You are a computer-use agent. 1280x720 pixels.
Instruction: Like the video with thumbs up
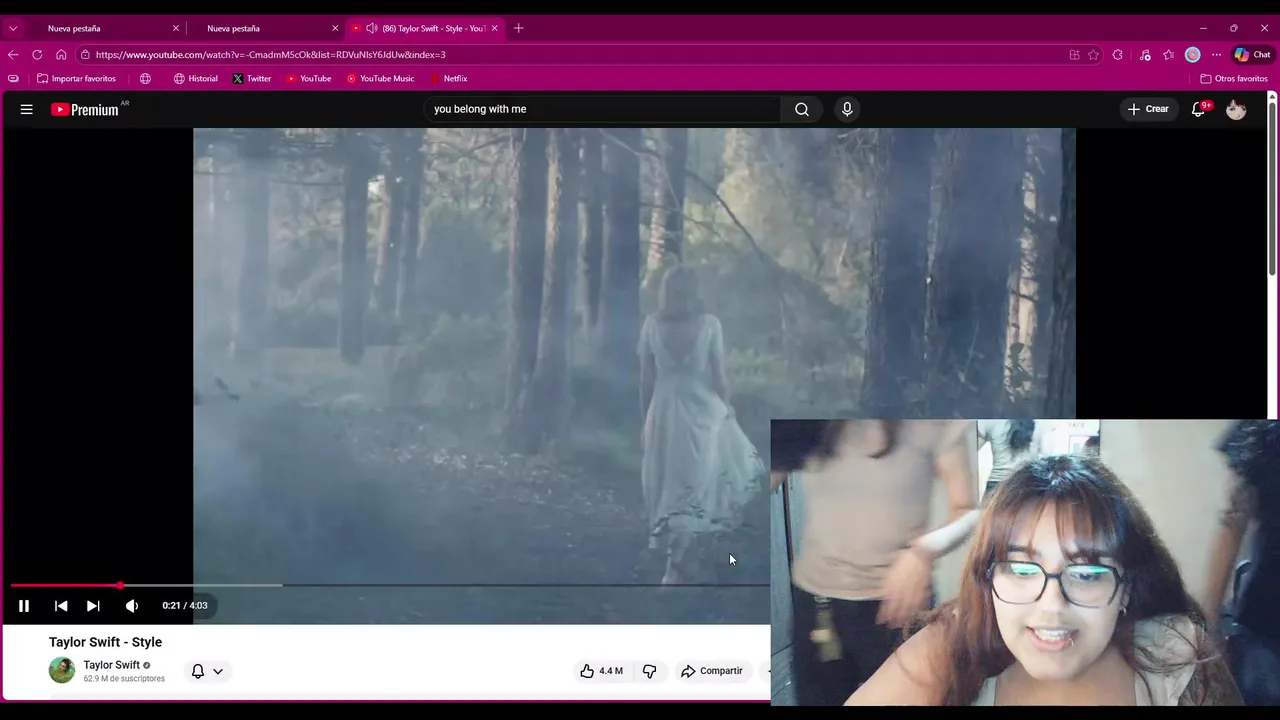click(x=602, y=671)
